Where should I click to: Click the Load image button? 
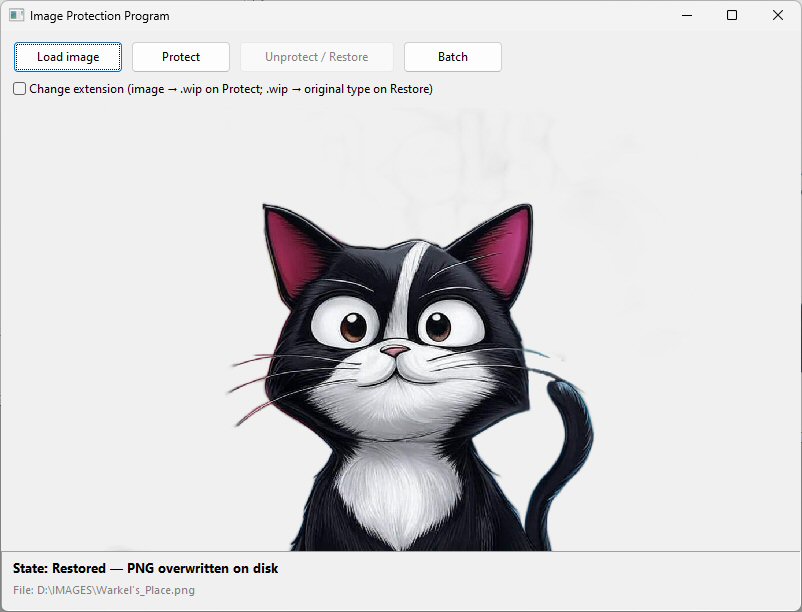68,57
